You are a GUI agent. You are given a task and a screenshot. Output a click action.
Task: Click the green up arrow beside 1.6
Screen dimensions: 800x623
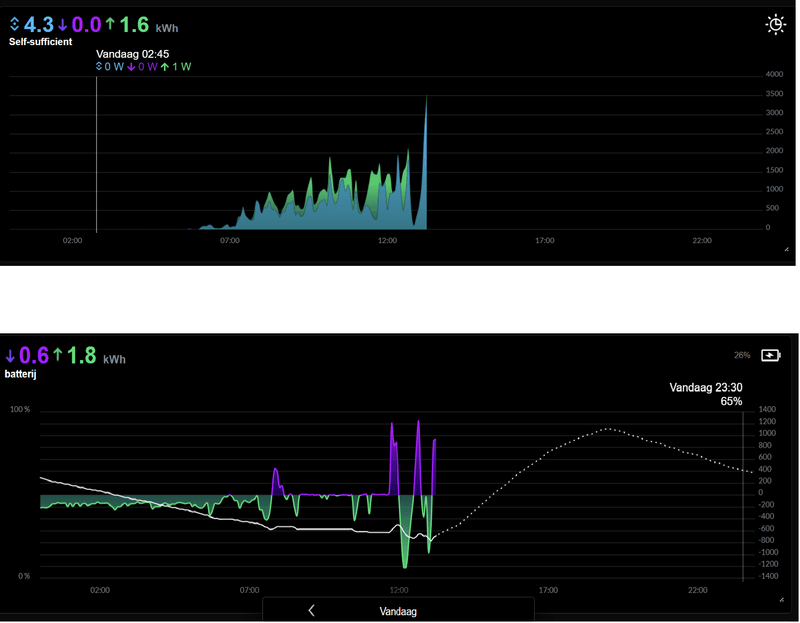point(110,23)
